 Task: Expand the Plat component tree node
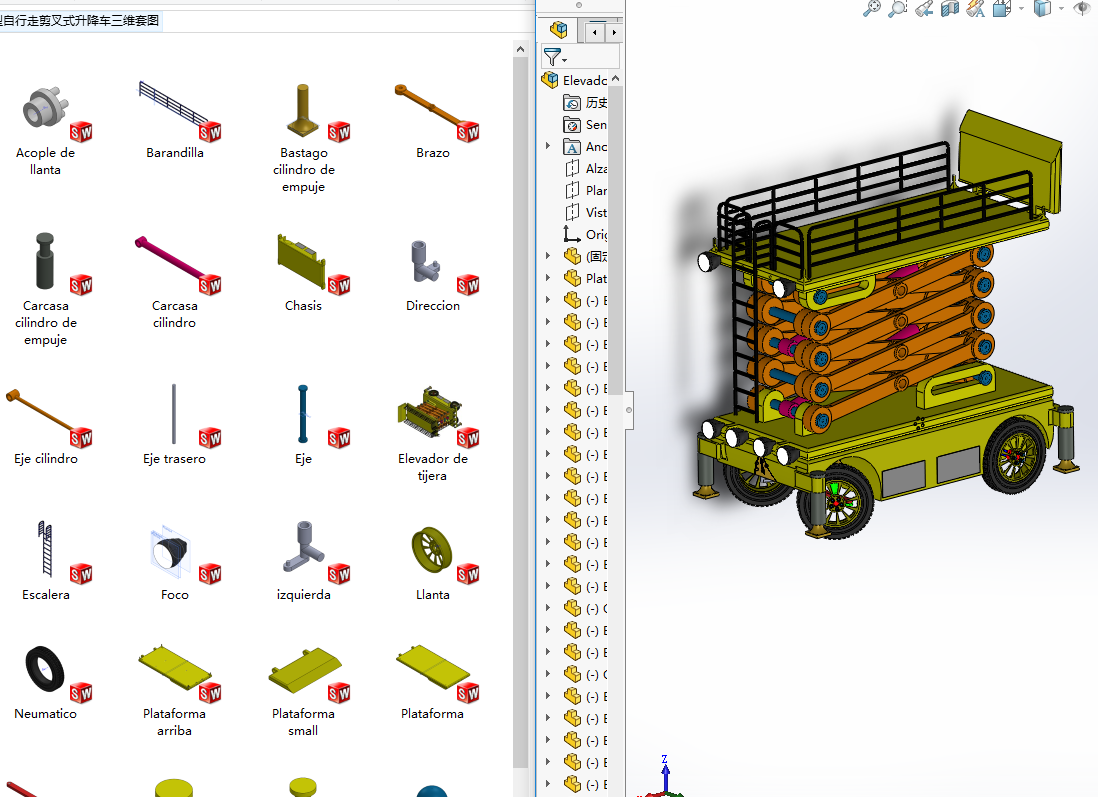coord(548,278)
